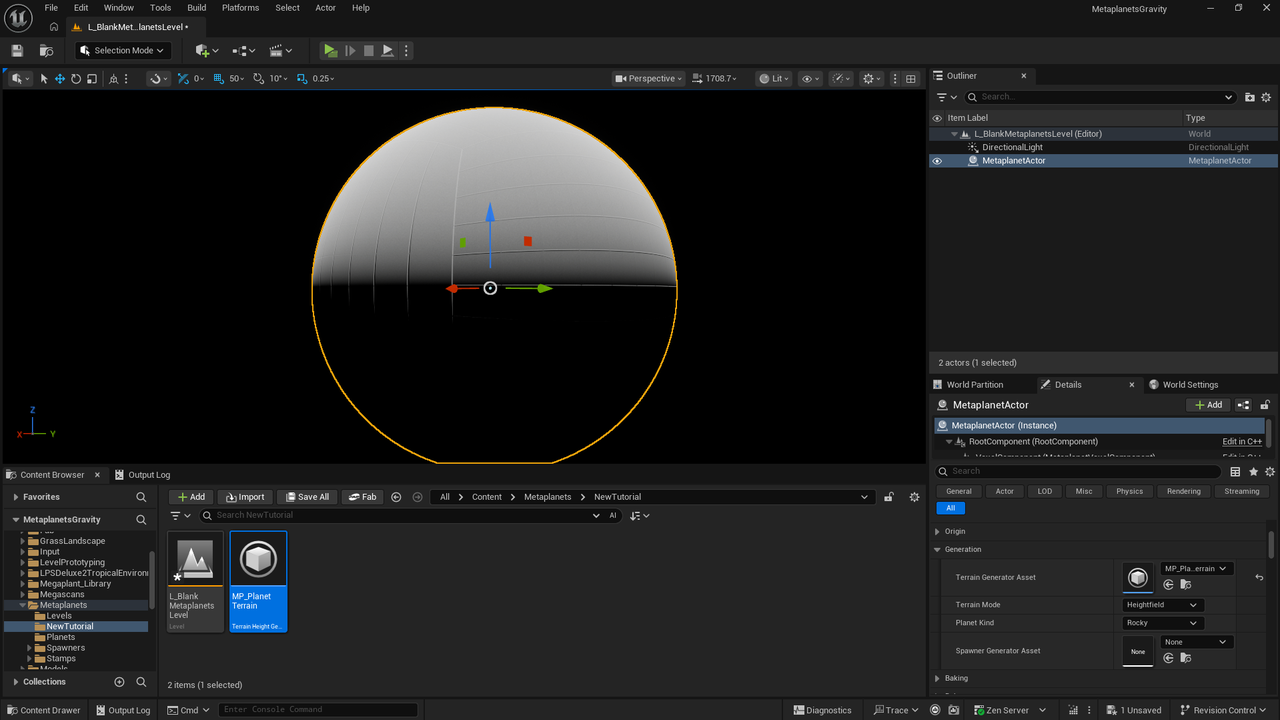Open the Cinematics clapperboard menu
This screenshot has width=1280, height=720.
point(281,50)
